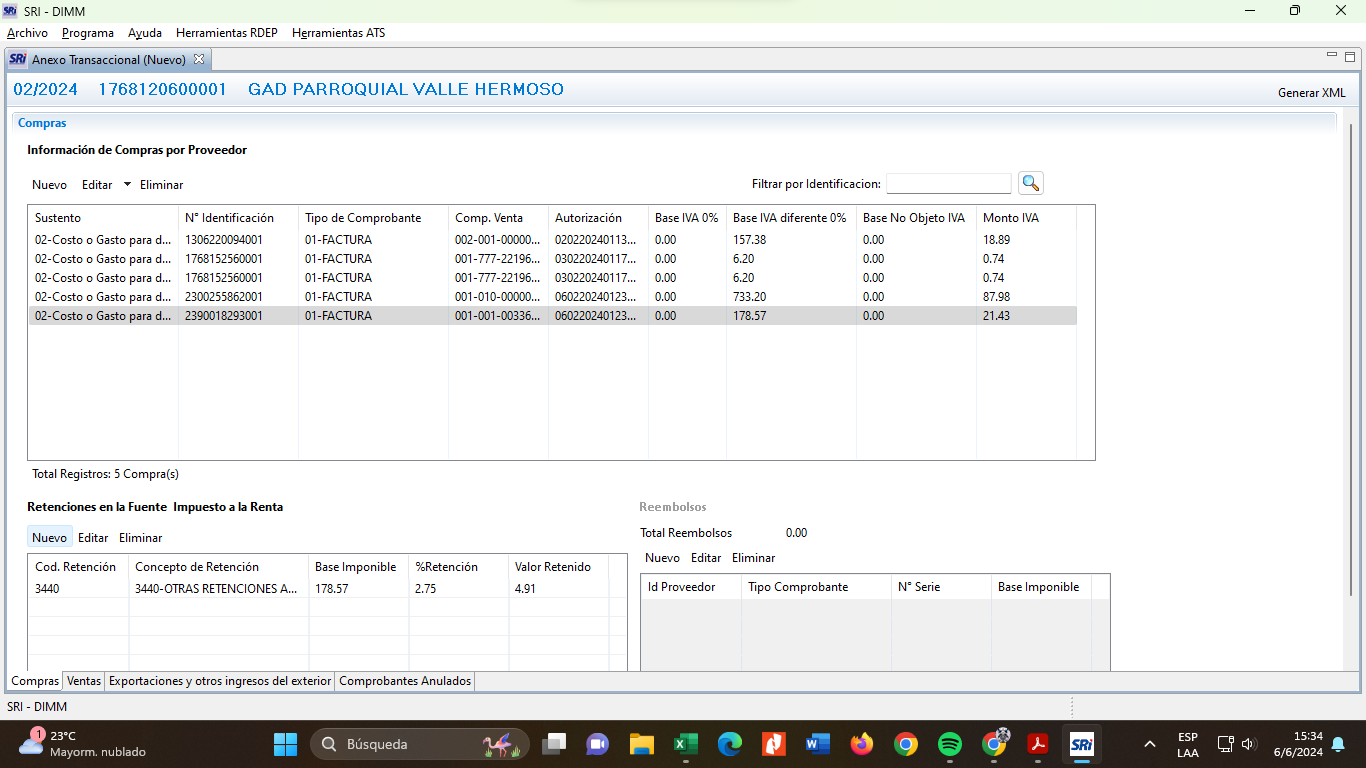Open the File Explorer taskbar icon

click(x=642, y=744)
